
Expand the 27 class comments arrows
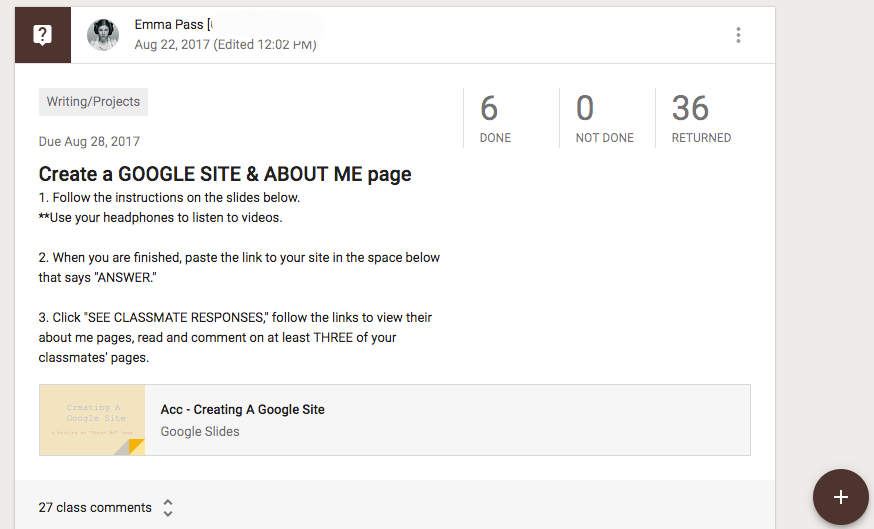[168, 508]
